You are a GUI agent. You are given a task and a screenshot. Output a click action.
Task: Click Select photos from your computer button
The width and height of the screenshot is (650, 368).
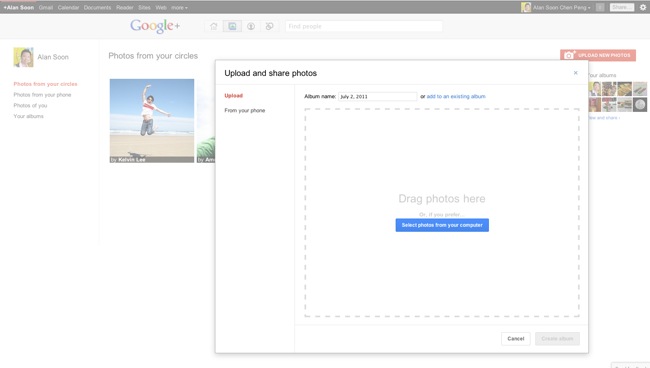pyautogui.click(x=442, y=225)
